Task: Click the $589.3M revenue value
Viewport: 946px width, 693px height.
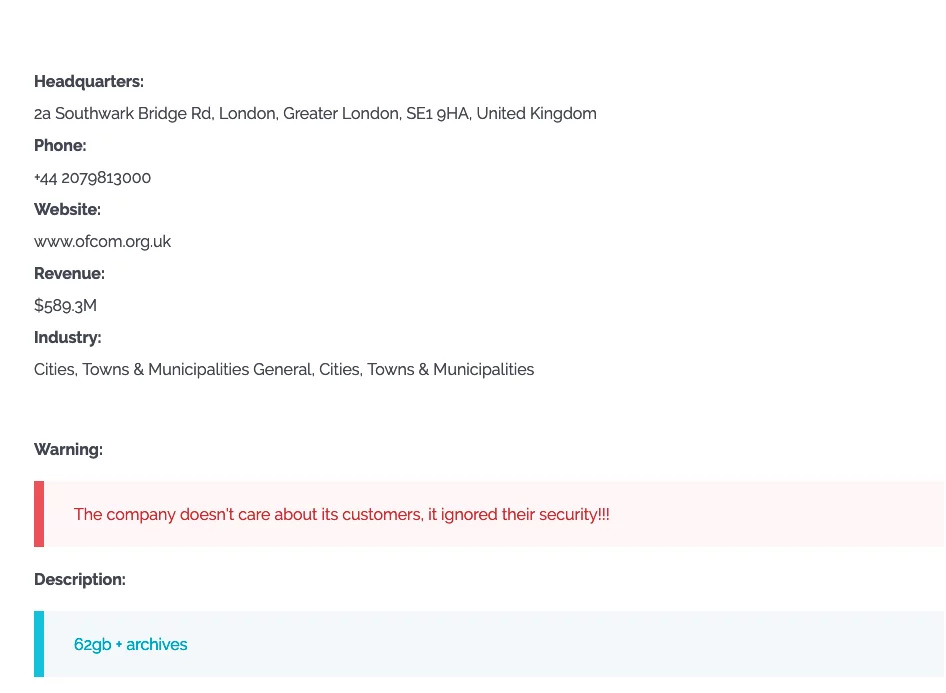Action: point(65,306)
